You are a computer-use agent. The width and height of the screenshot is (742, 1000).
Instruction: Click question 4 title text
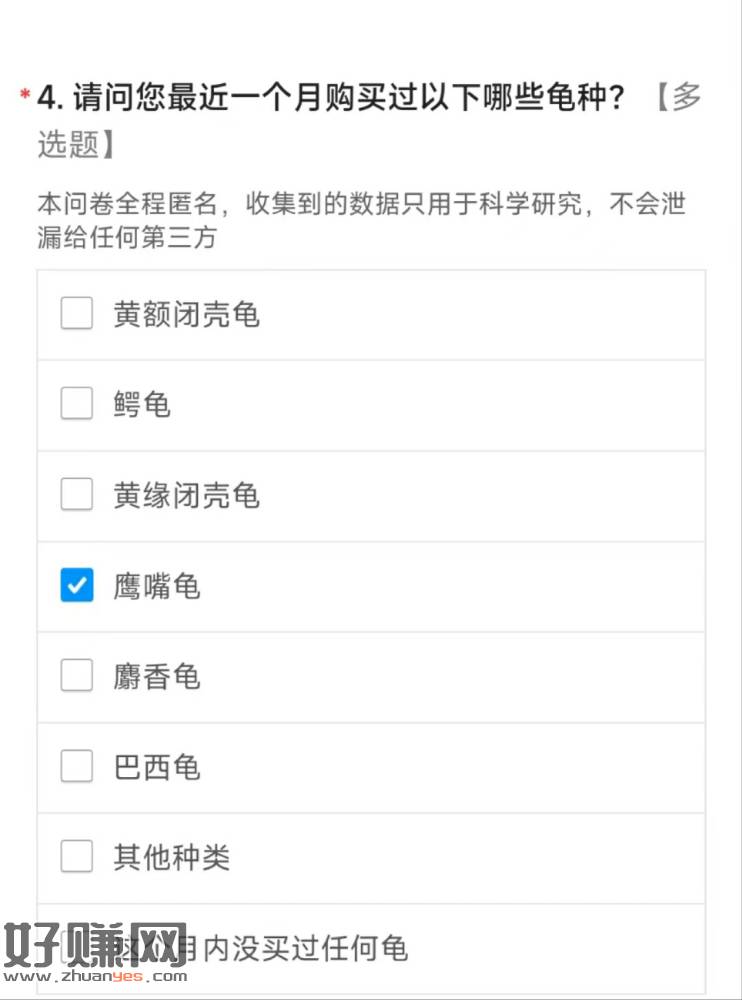[330, 99]
